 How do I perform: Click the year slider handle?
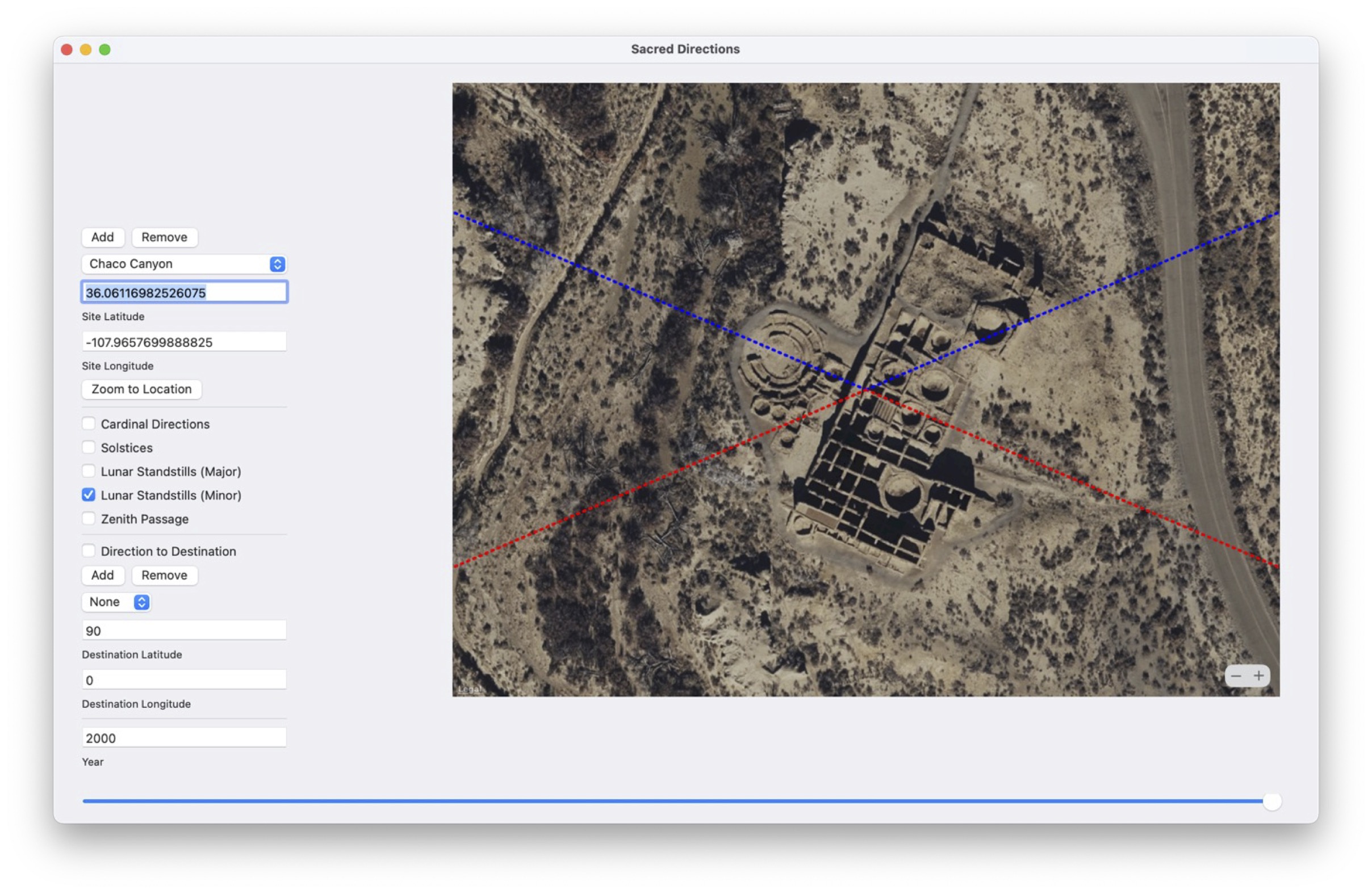pyautogui.click(x=1271, y=801)
